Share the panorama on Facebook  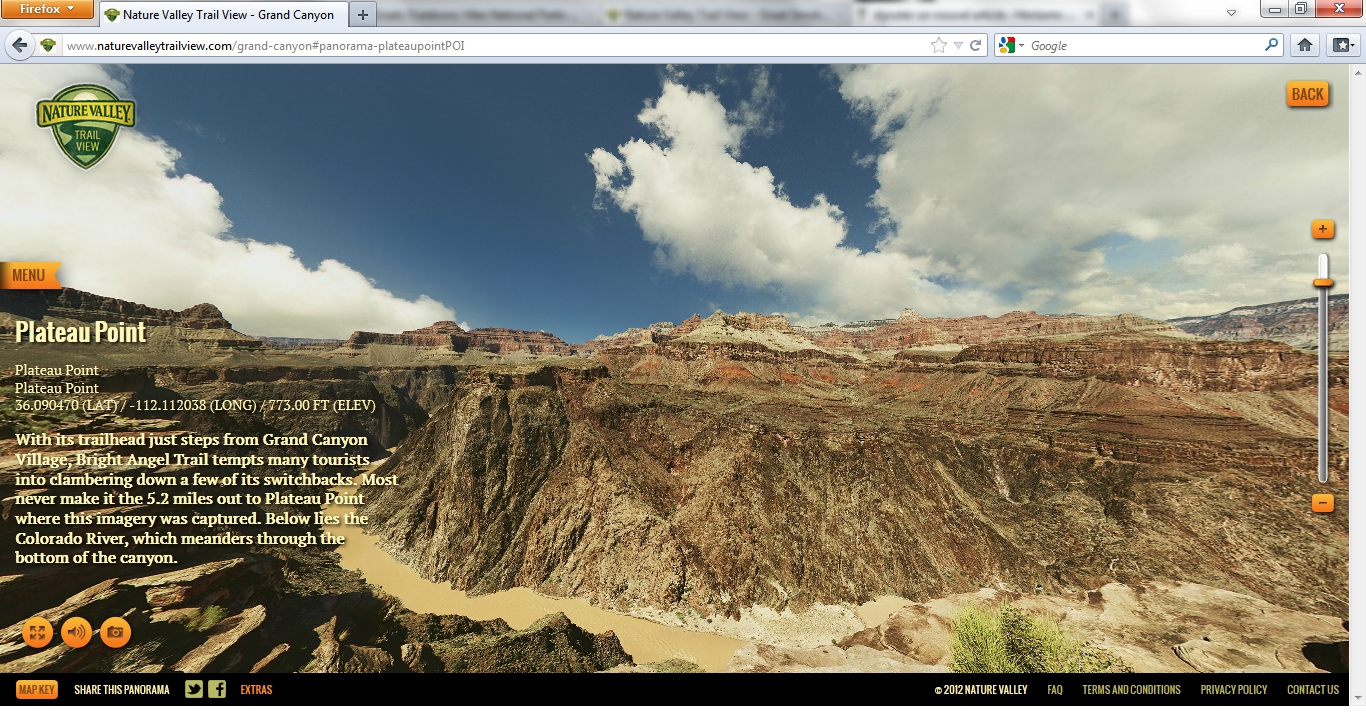(217, 689)
